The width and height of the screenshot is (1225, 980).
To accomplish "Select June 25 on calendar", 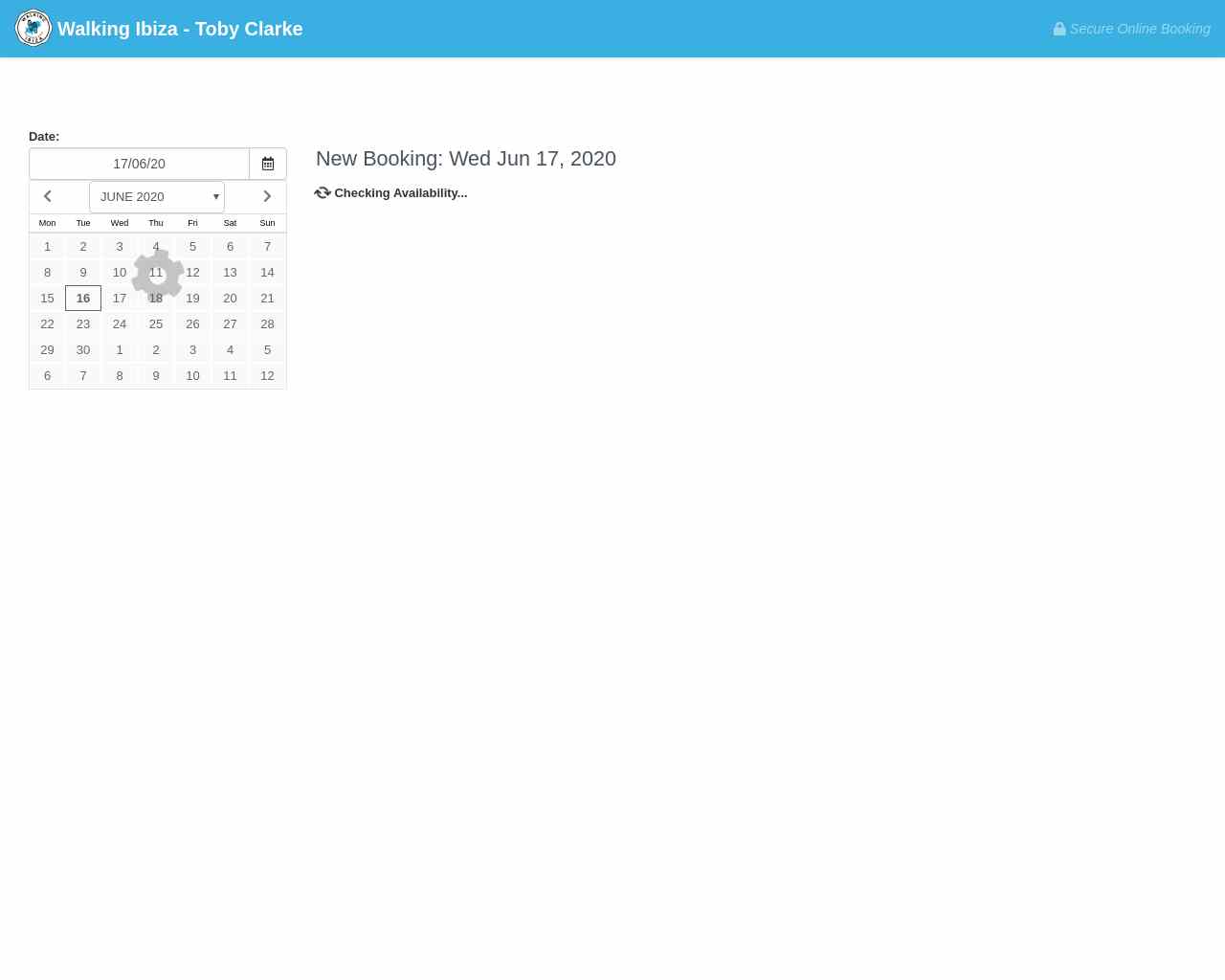I will (x=156, y=324).
